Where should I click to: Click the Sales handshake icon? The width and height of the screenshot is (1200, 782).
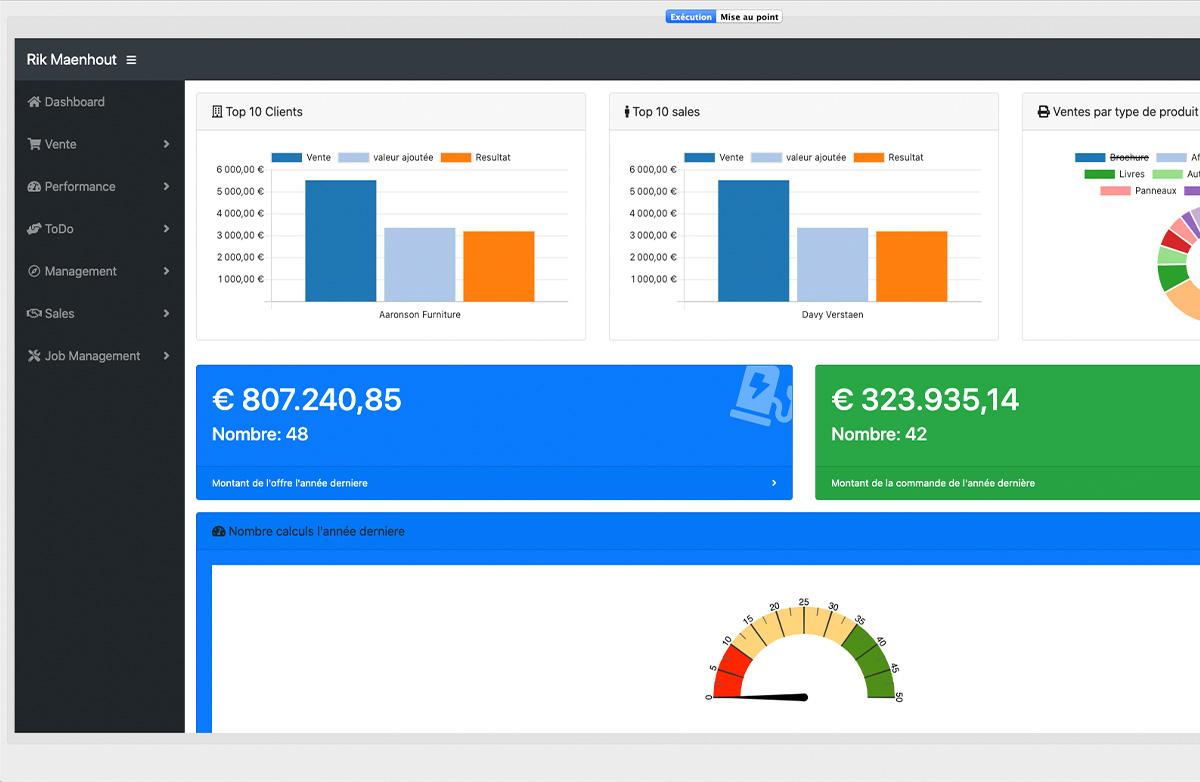34,314
